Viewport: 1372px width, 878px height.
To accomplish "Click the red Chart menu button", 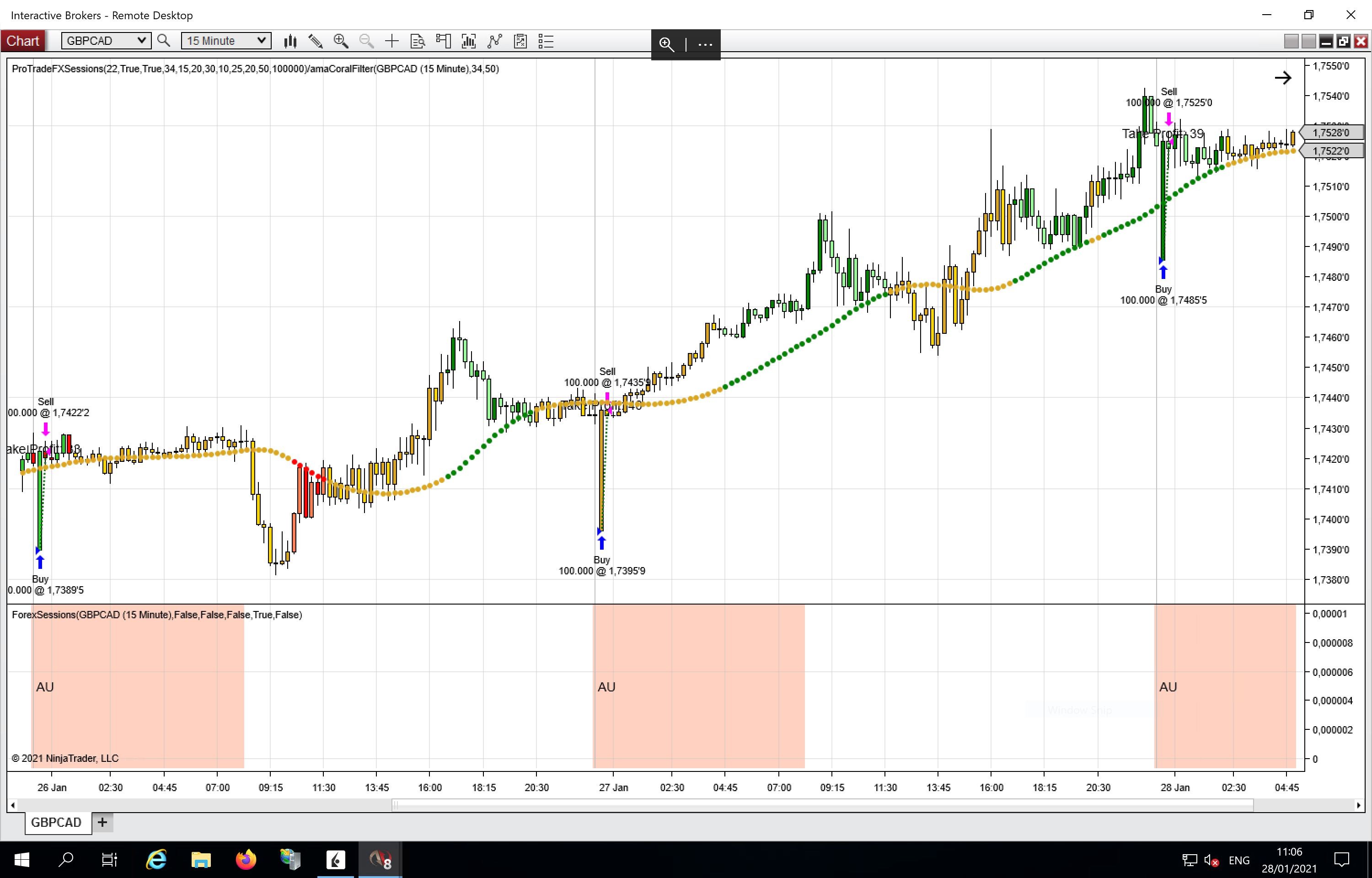I will tap(23, 41).
